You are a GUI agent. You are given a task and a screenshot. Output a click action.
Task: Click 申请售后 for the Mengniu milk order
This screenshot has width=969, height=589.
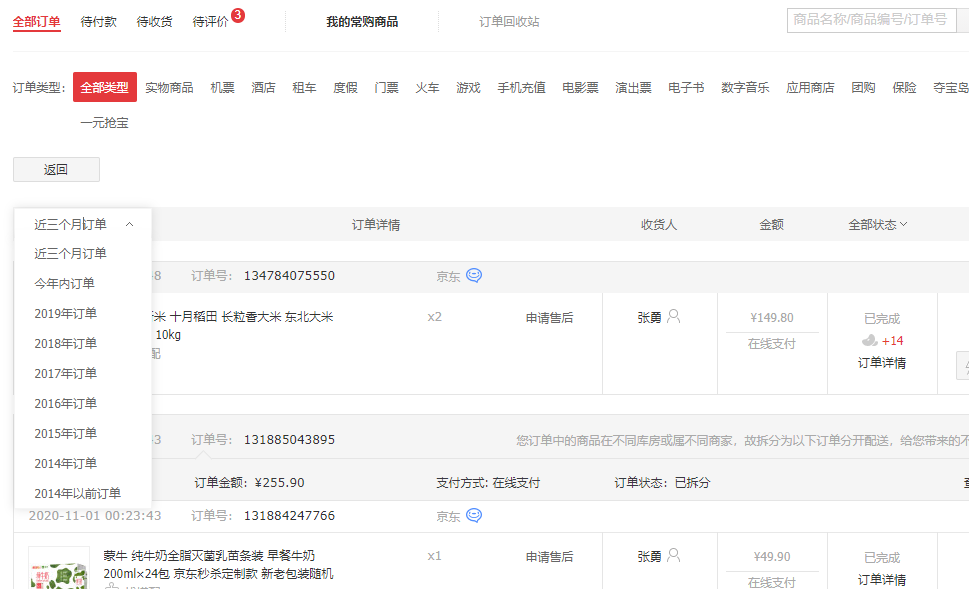point(549,557)
